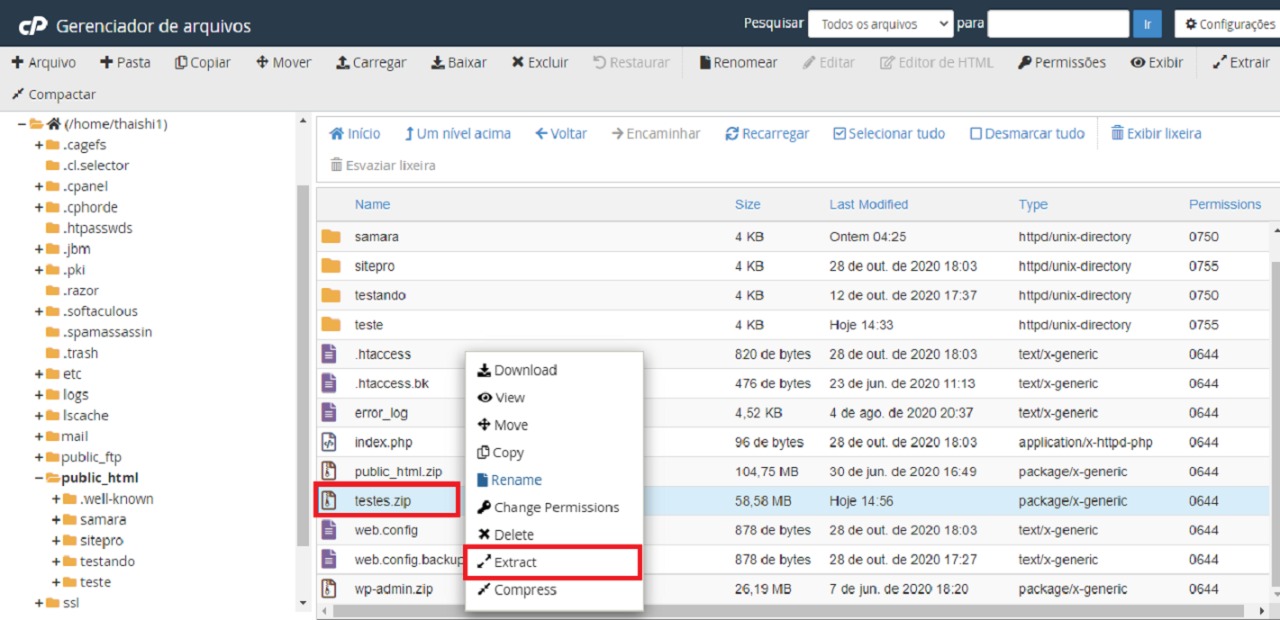Click the Renomear toolbar button
This screenshot has height=620, width=1280.
[738, 62]
